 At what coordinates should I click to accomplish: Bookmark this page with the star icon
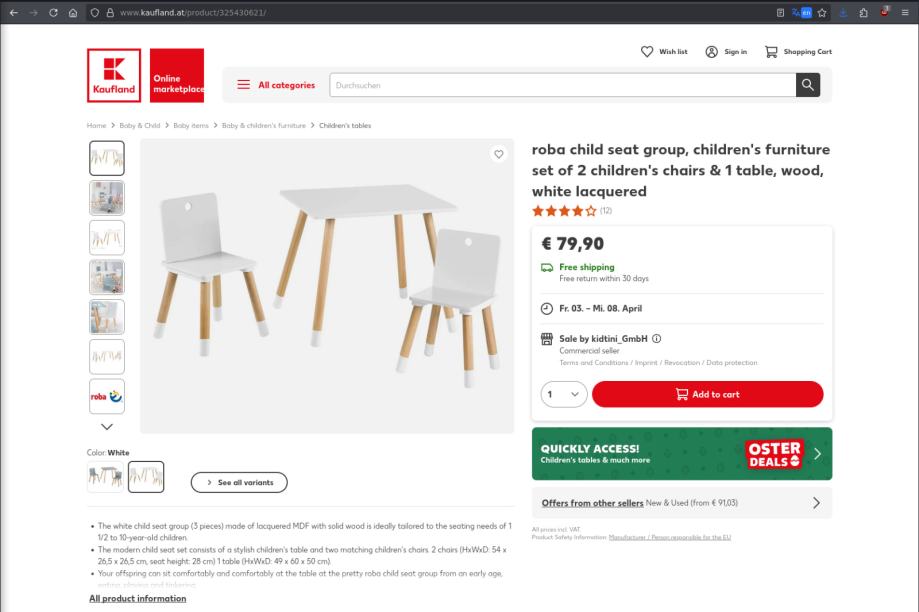(822, 12)
